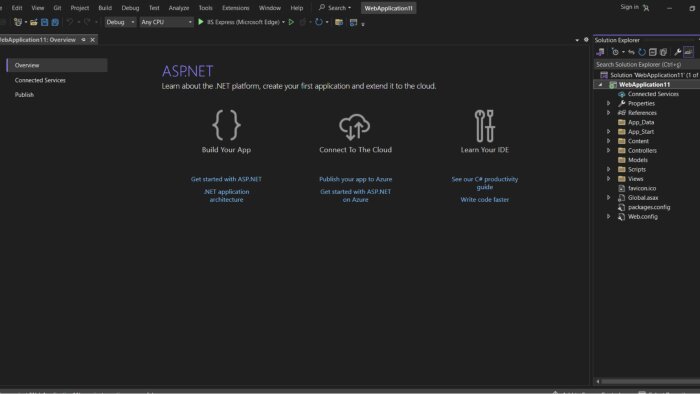Image resolution: width=700 pixels, height=394 pixels.
Task: Open the Extensions menu
Action: (x=235, y=8)
